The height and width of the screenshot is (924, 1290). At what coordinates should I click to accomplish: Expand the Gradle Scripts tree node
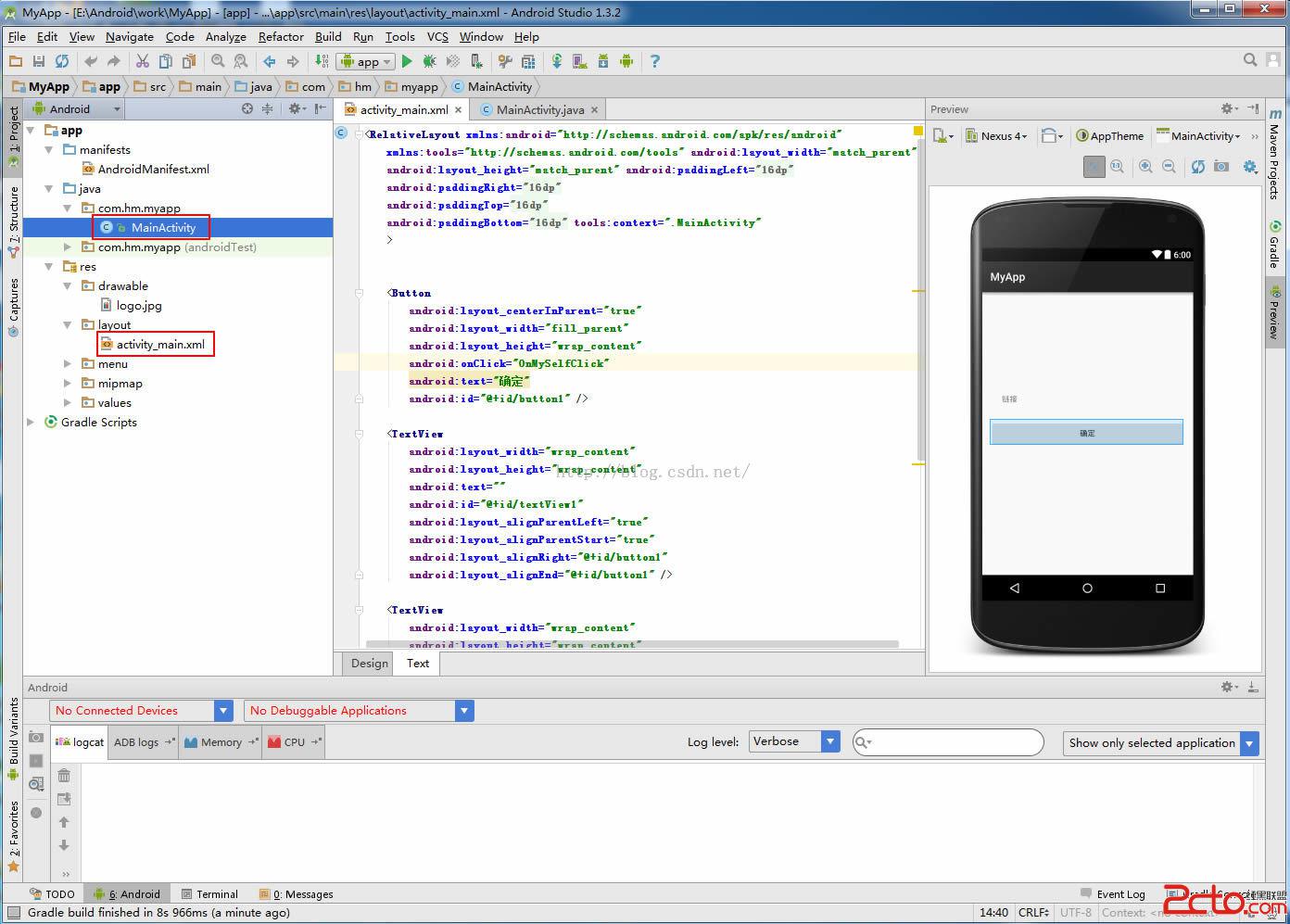coord(31,422)
